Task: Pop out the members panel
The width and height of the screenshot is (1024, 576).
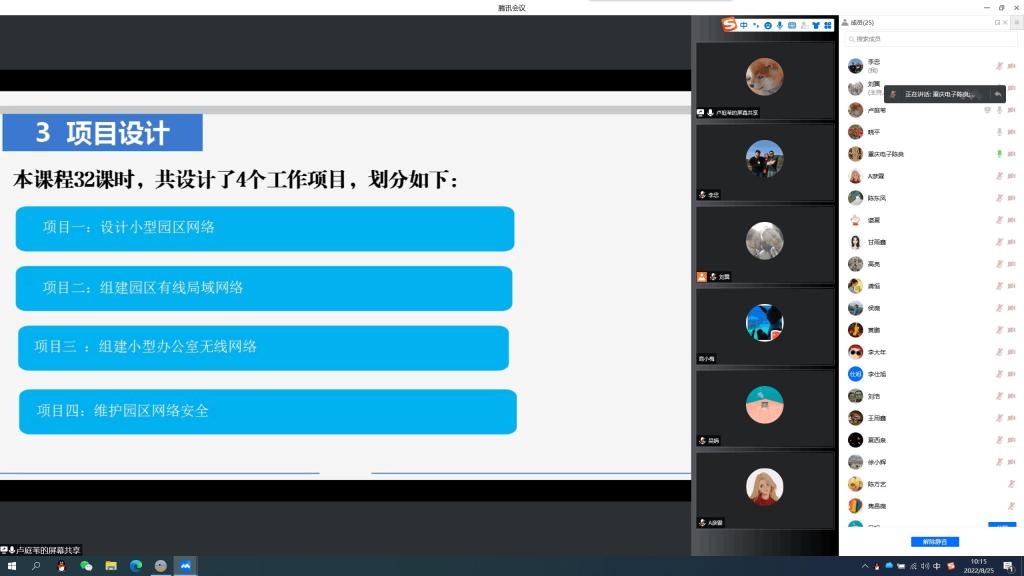Action: pos(997,22)
